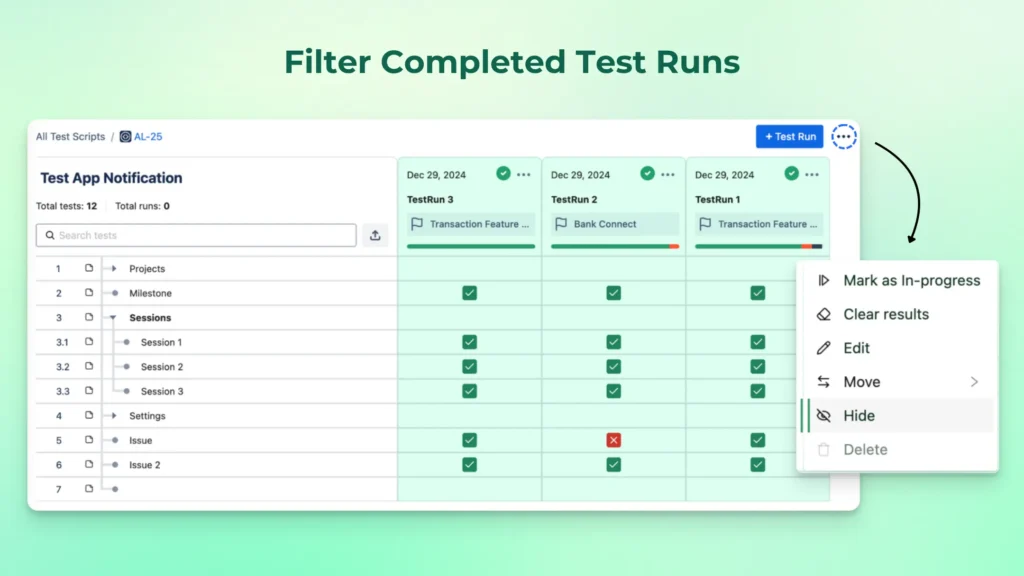Viewport: 1024px width, 576px height.
Task: Click TestRun 1 completed status checkmark
Action: pos(792,173)
